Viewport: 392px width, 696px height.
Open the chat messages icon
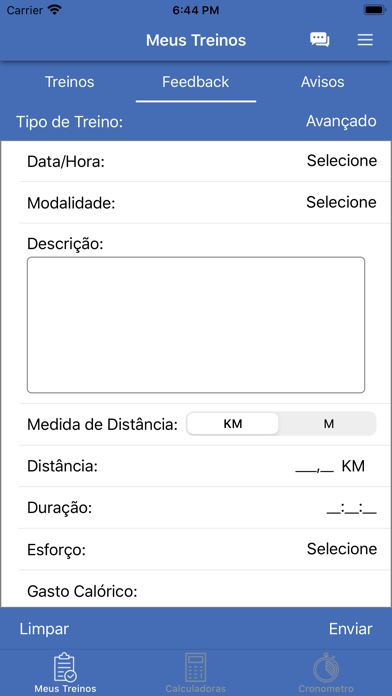tap(320, 40)
